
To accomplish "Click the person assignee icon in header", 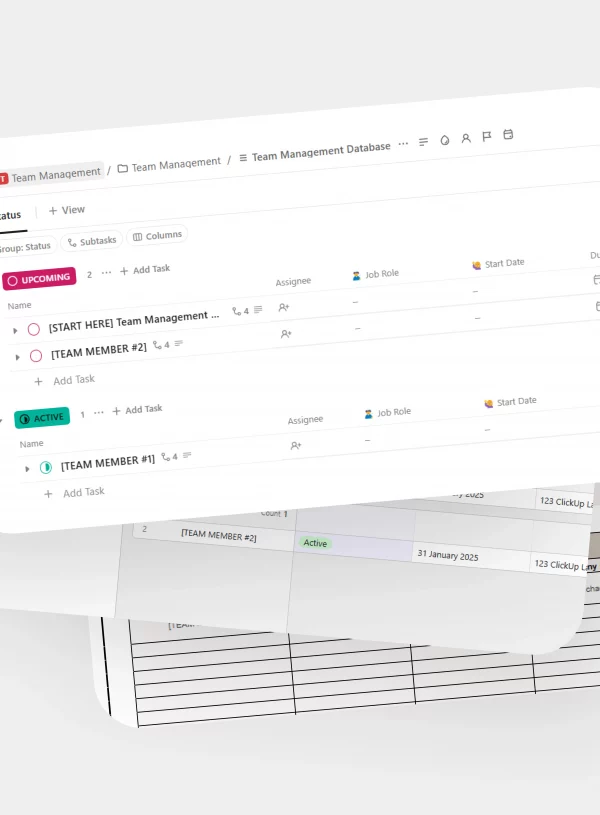I will pyautogui.click(x=466, y=138).
